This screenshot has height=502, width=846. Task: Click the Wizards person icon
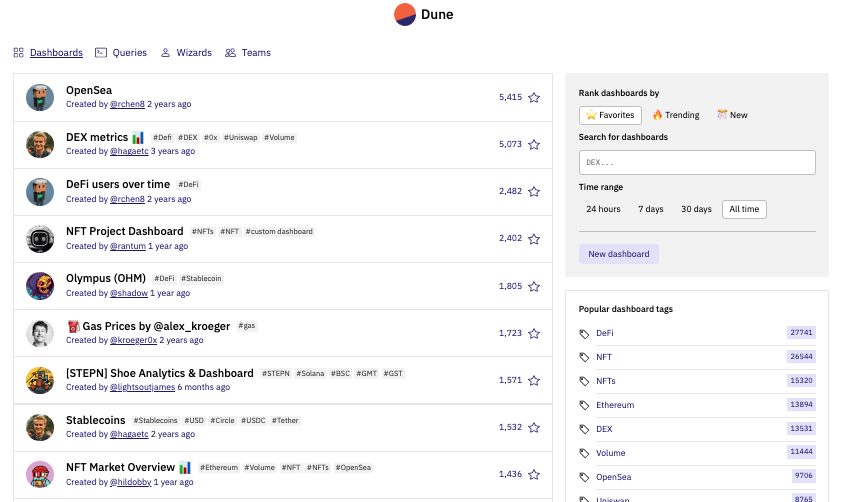point(165,52)
